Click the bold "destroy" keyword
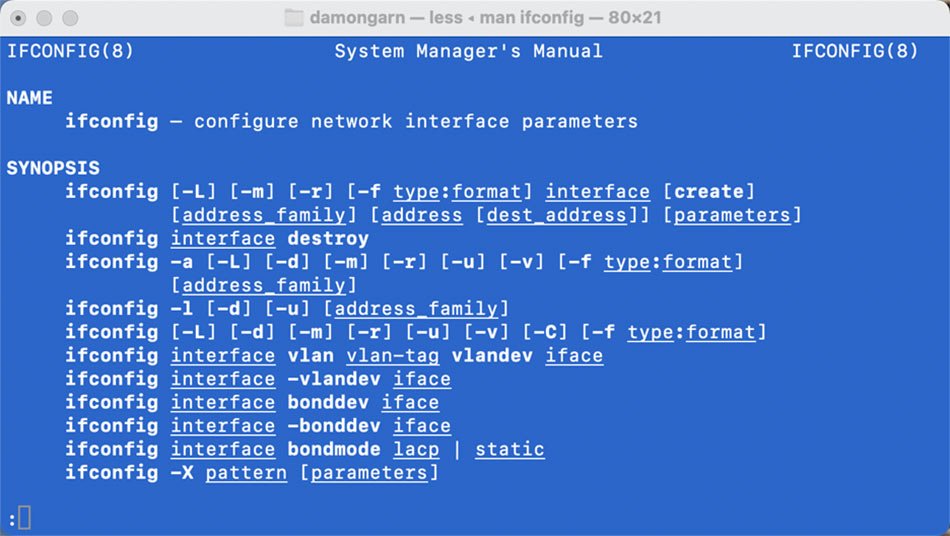The image size is (950, 536). point(328,239)
